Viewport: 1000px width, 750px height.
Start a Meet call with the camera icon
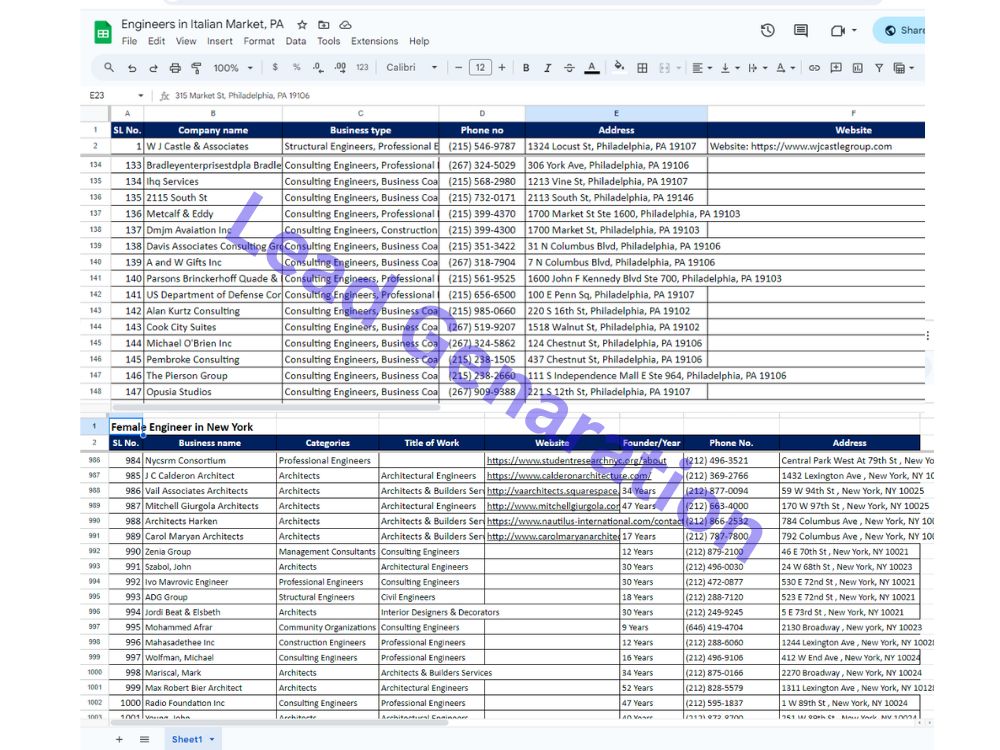(838, 30)
